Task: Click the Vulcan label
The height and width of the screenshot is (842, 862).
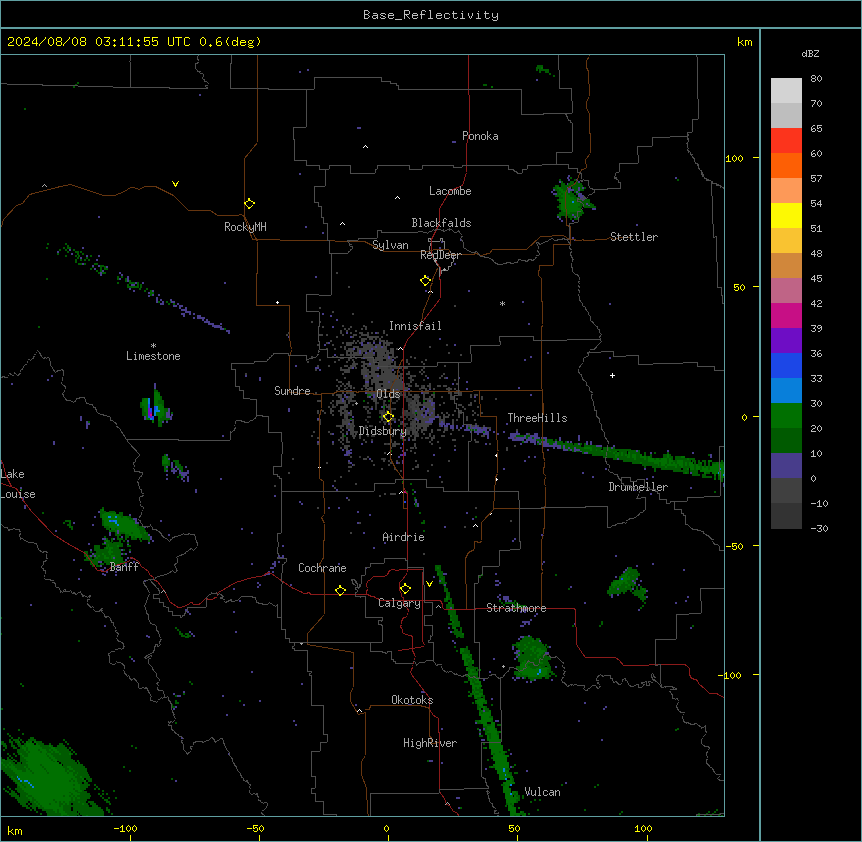Action: coord(542,792)
